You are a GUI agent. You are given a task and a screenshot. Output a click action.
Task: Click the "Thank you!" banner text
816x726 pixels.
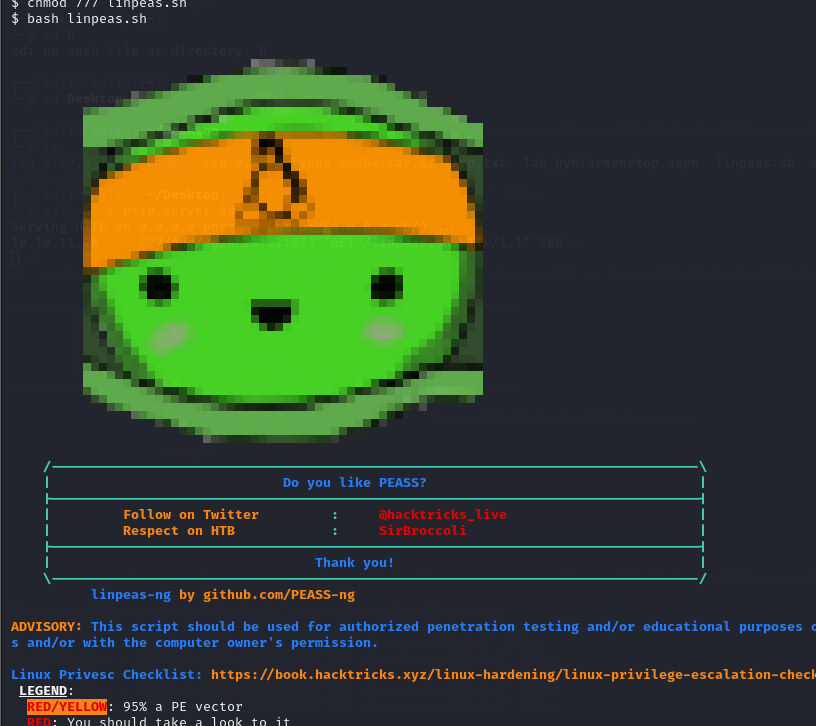[354, 563]
